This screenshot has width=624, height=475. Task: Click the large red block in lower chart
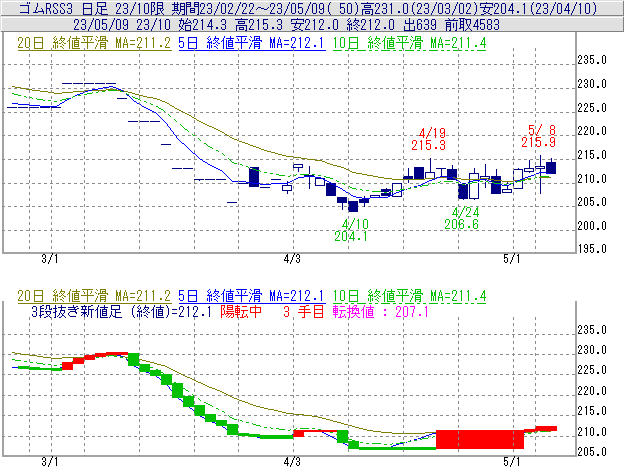pyautogui.click(x=480, y=439)
